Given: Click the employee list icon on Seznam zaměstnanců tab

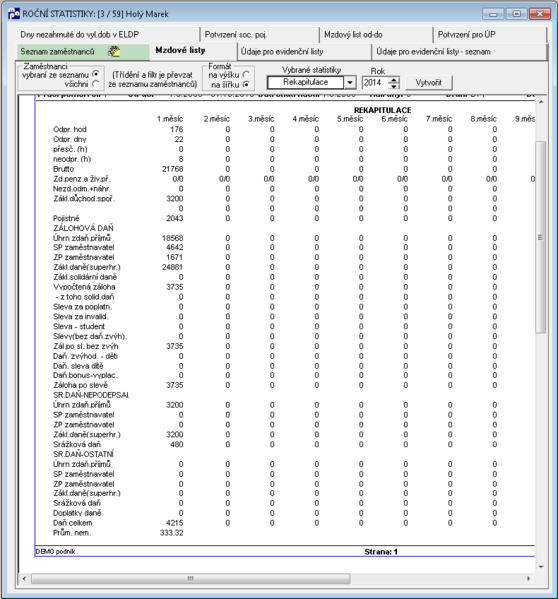Looking at the screenshot, I should [113, 52].
